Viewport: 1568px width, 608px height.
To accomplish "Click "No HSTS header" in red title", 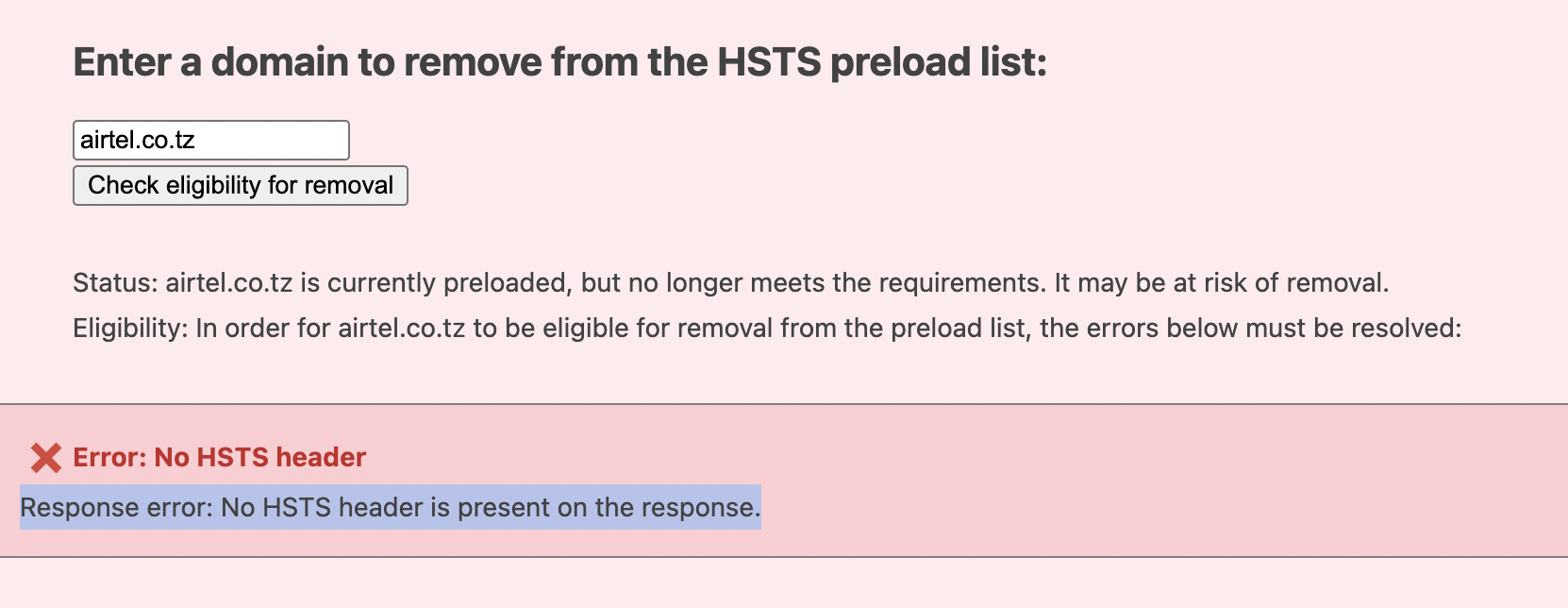I will coord(260,458).
